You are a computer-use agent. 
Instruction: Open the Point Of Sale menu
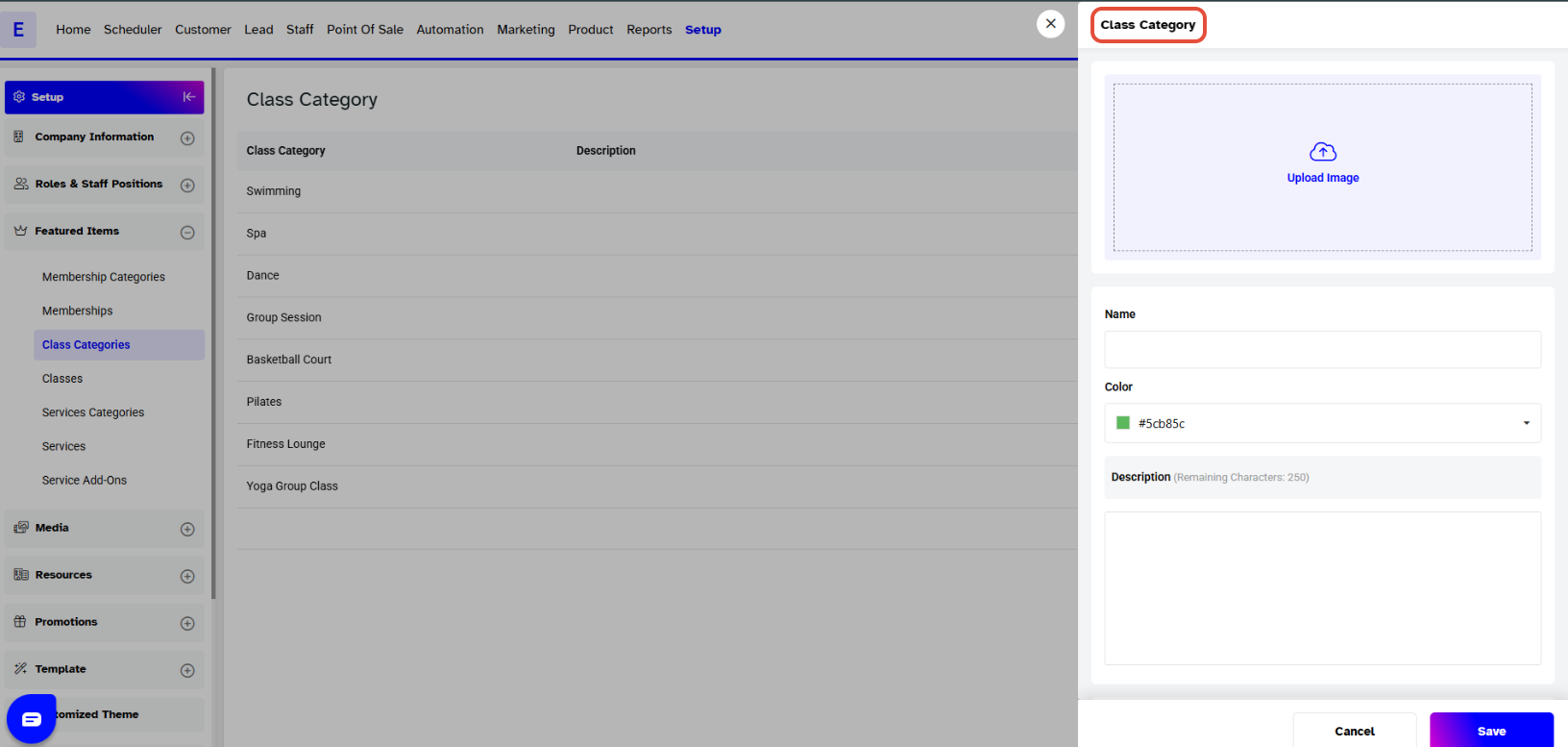pos(365,30)
